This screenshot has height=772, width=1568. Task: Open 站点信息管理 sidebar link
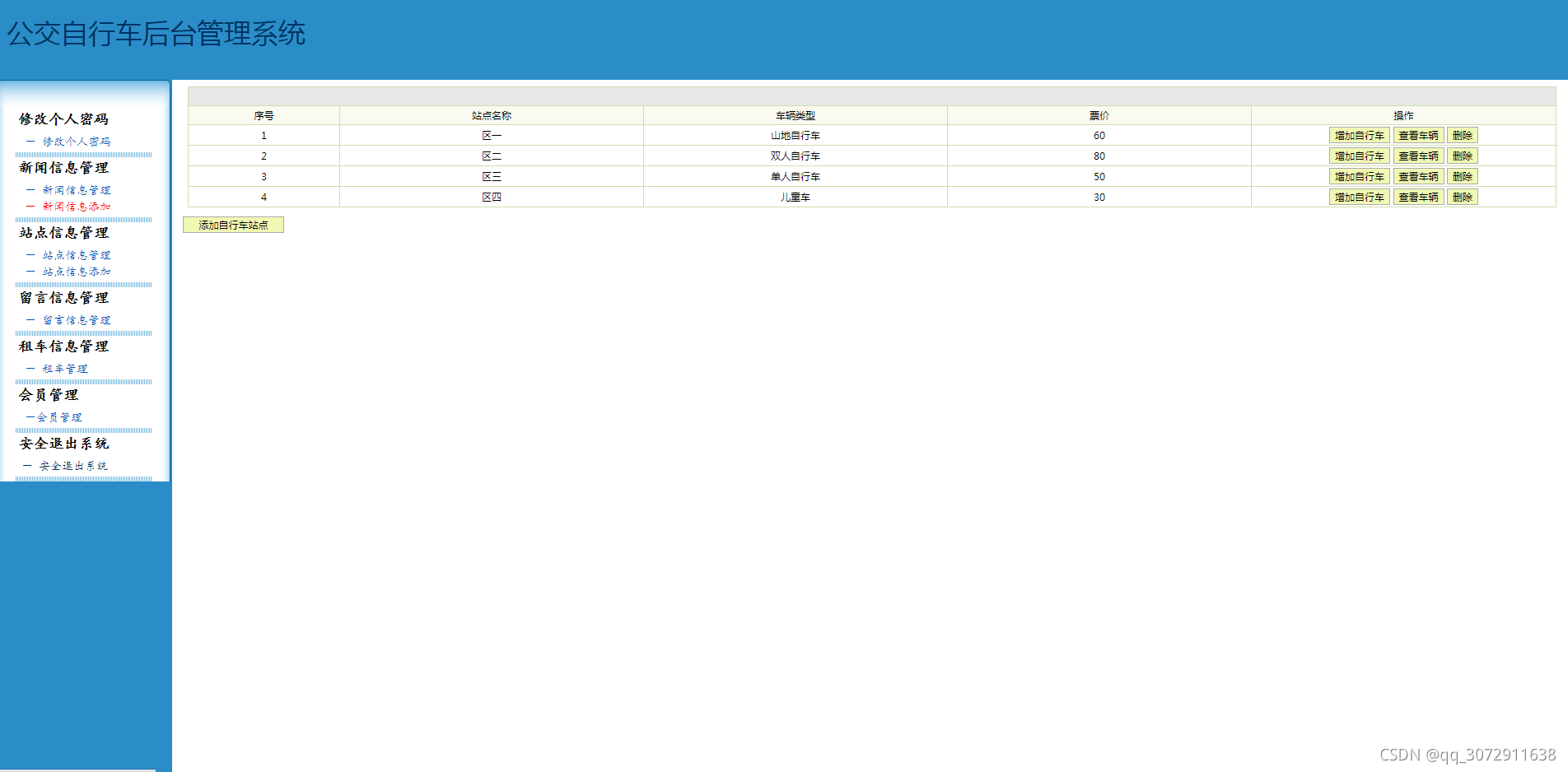[x=77, y=255]
